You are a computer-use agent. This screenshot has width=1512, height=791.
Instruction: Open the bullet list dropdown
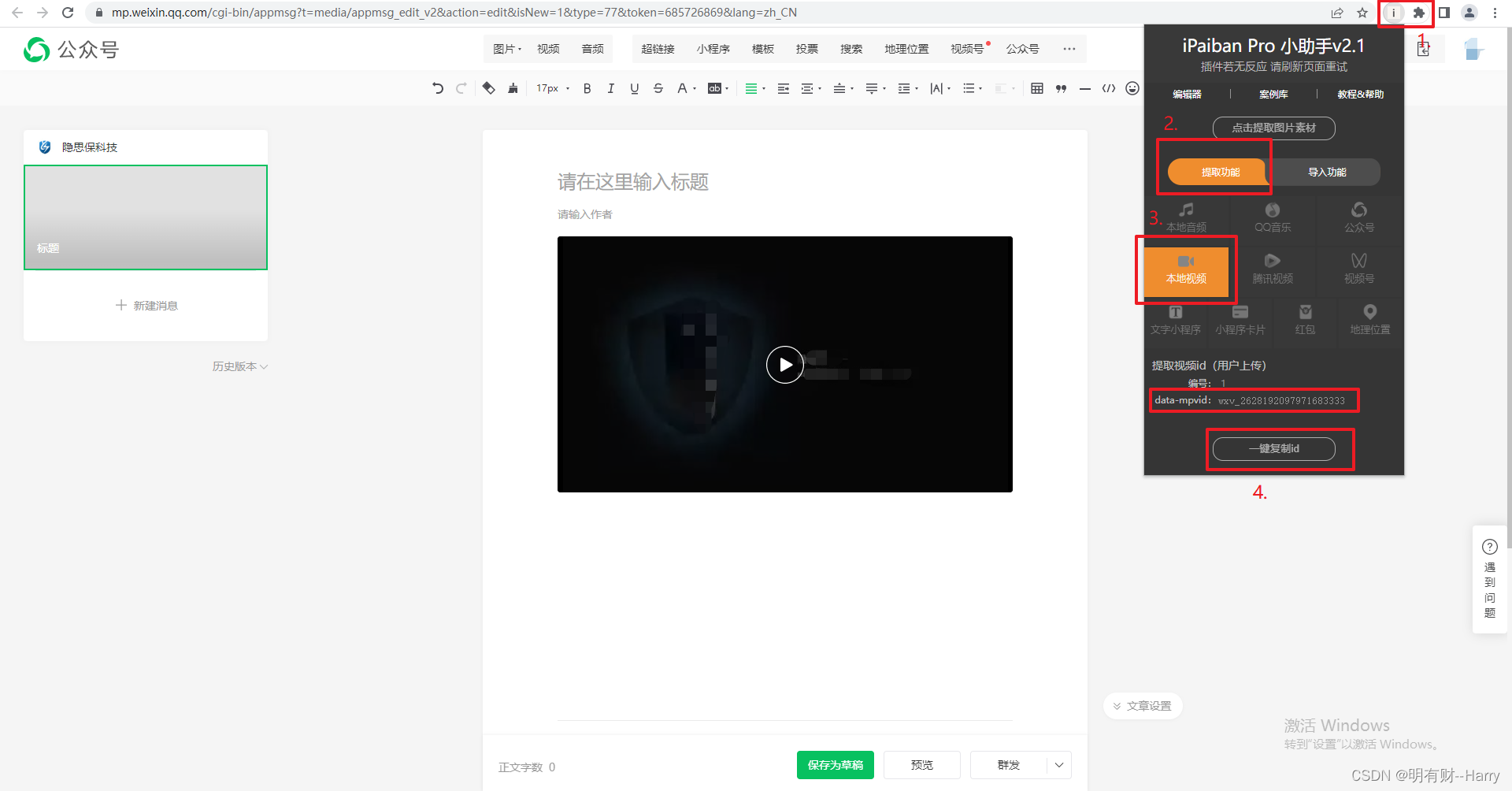click(973, 88)
